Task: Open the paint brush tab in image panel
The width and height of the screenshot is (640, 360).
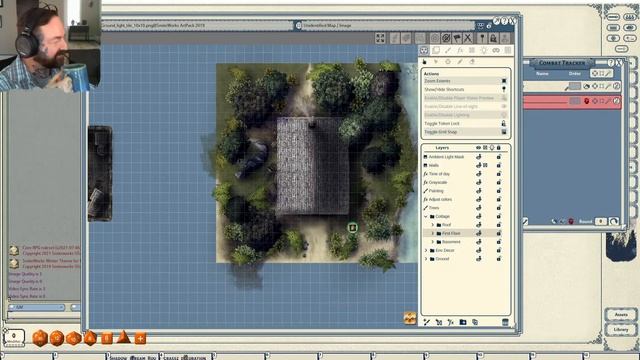Action: tap(448, 50)
